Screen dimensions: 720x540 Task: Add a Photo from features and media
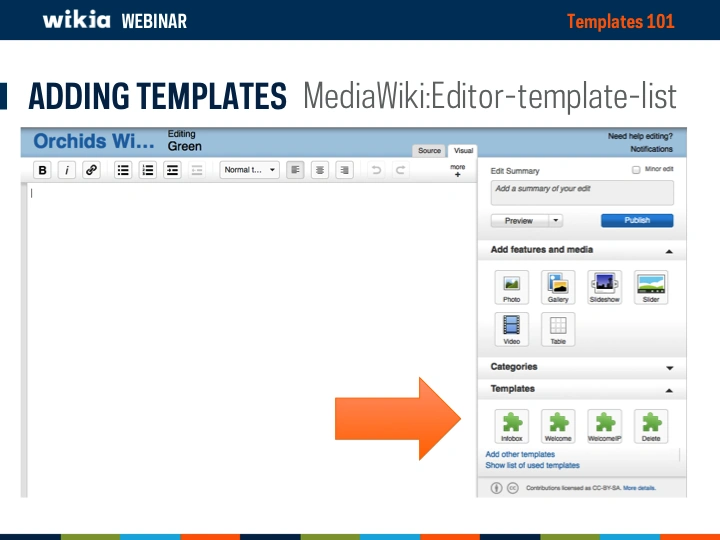pyautogui.click(x=511, y=286)
